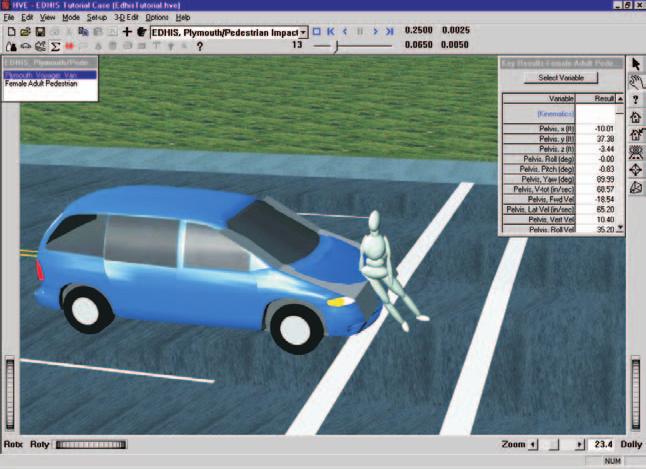Screen dimensions: 646x469
Task: Click the view all scene icon
Action: click(x=636, y=152)
